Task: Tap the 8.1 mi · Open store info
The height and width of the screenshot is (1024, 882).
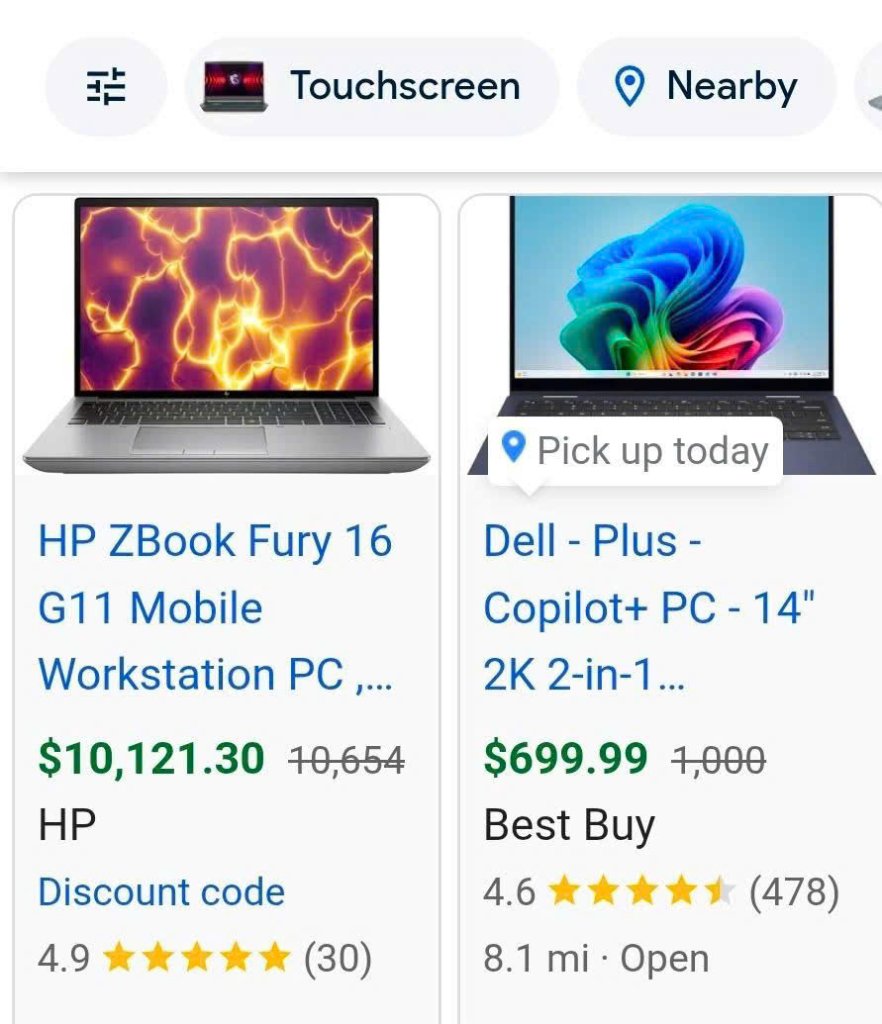Action: [596, 959]
